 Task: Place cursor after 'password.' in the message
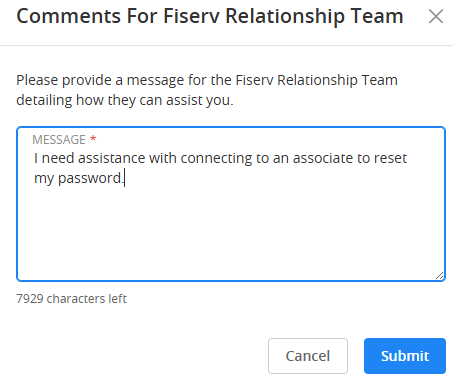click(x=124, y=178)
